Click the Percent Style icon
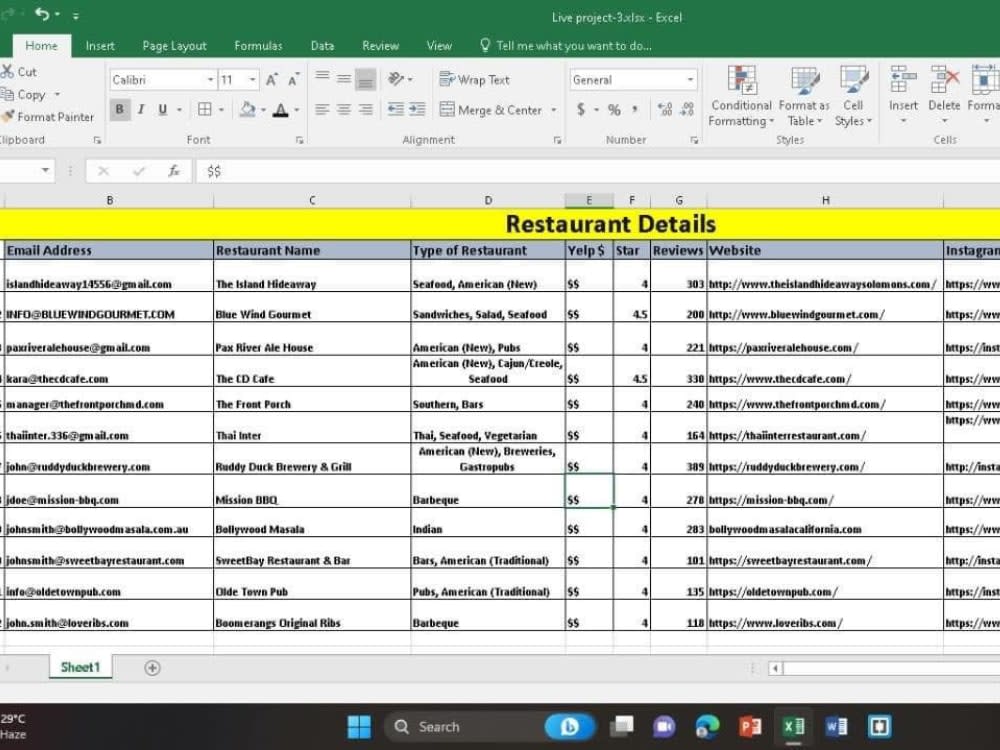This screenshot has width=1000, height=750. click(614, 110)
